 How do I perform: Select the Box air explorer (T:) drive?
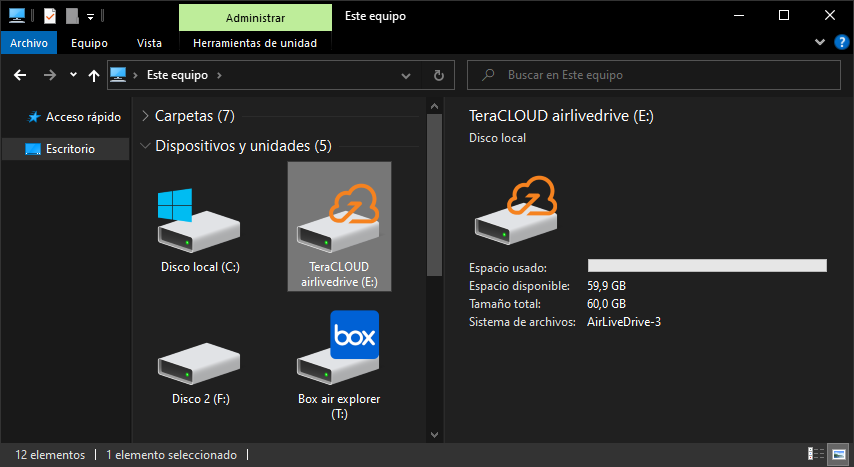pyautogui.click(x=339, y=364)
